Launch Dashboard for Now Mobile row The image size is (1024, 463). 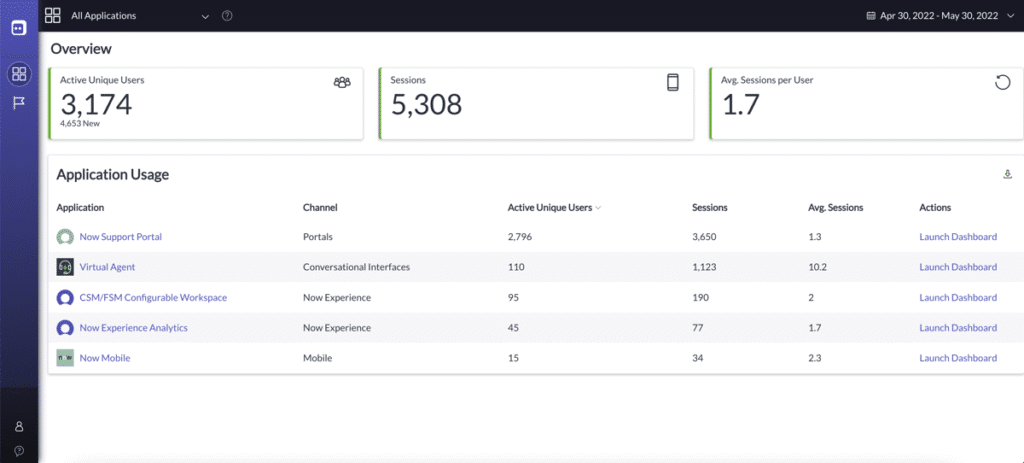[x=957, y=358]
